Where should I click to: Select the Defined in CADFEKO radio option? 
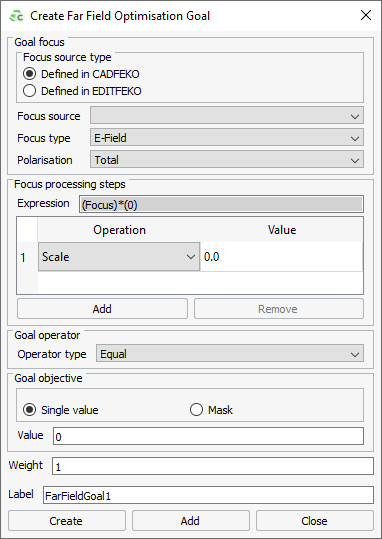pos(29,74)
